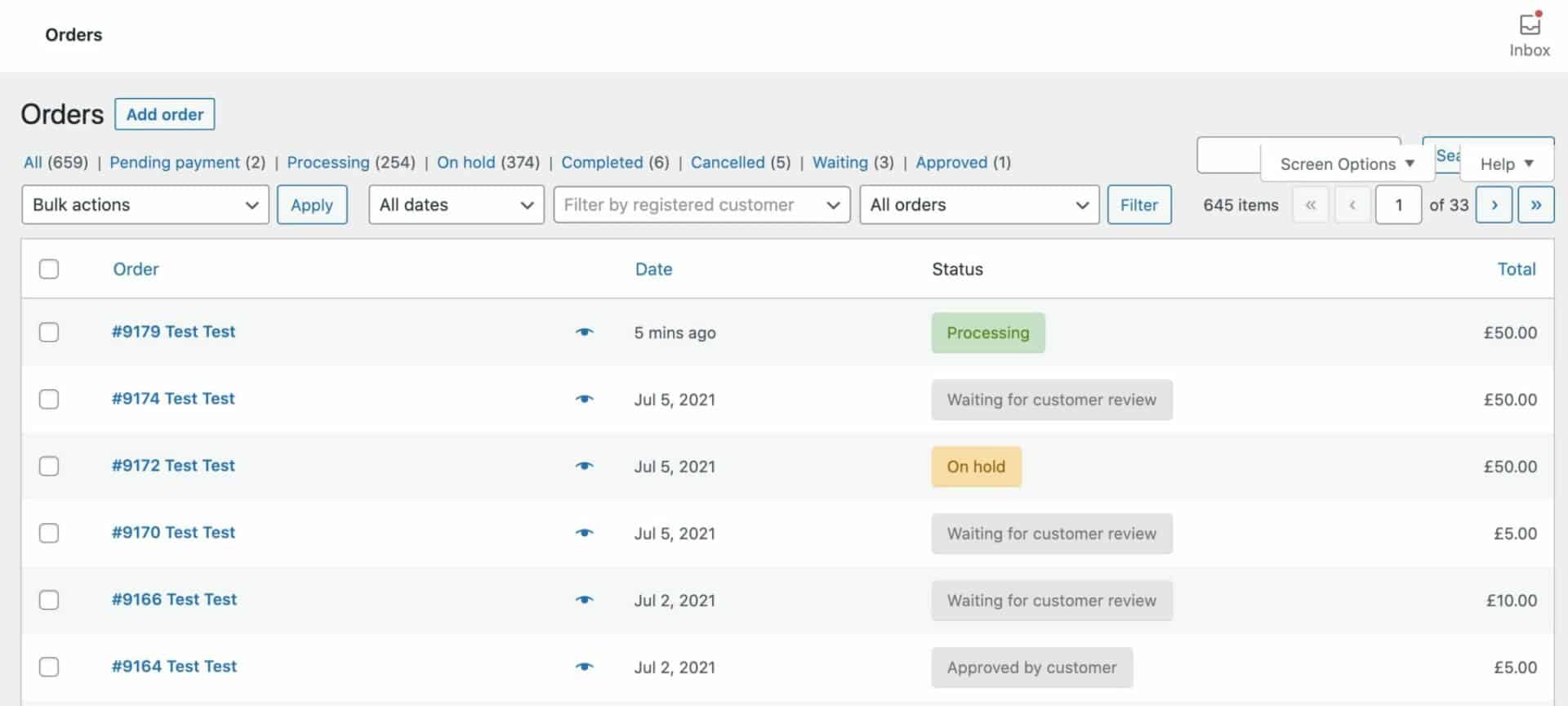This screenshot has height=706, width=1568.
Task: Click Waiting for customer review on #9166
Action: coord(1052,601)
